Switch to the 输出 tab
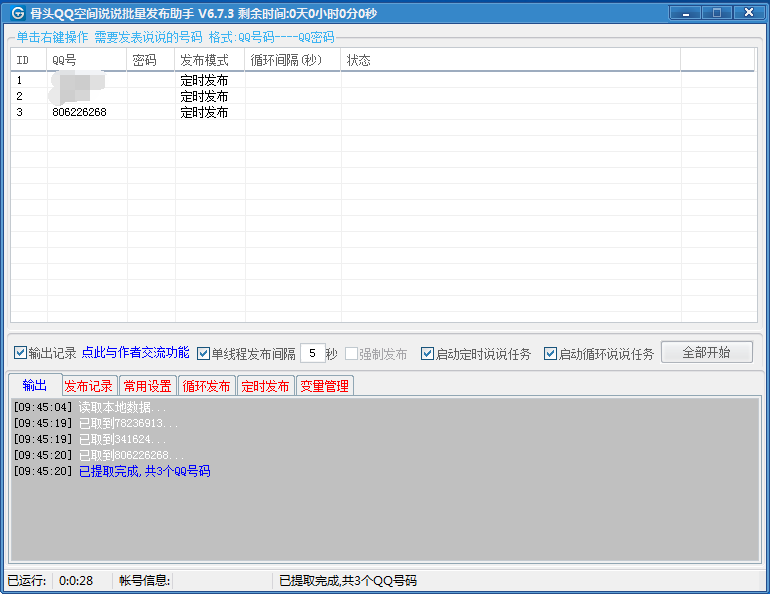Image resolution: width=770 pixels, height=594 pixels. click(35, 385)
